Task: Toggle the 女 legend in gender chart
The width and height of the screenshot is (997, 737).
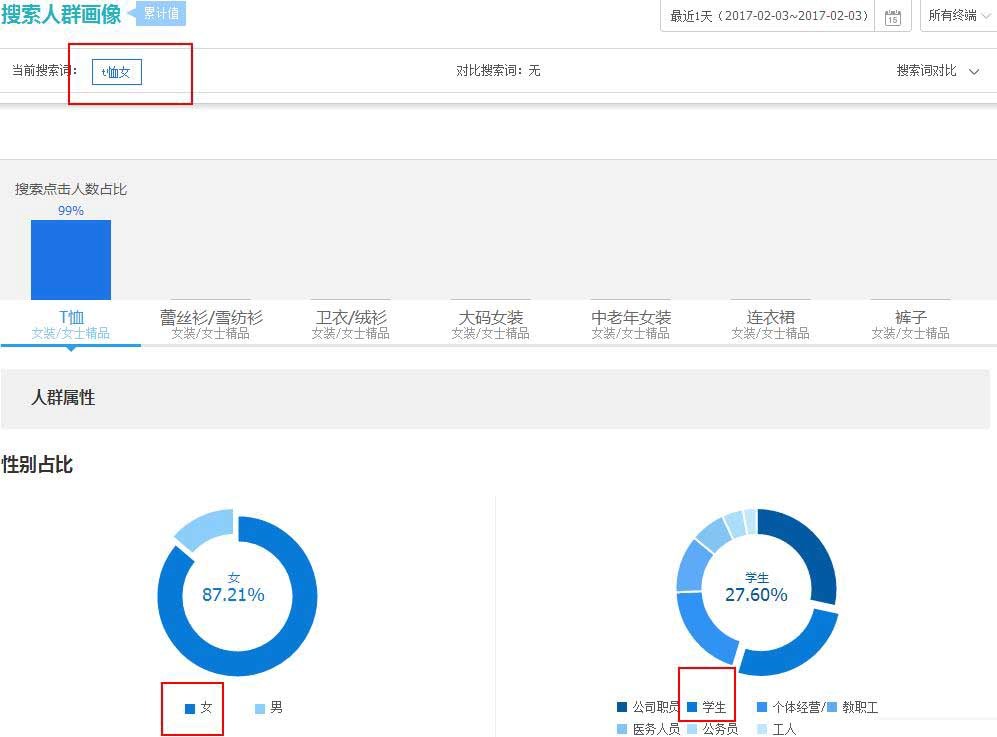Action: pos(199,708)
